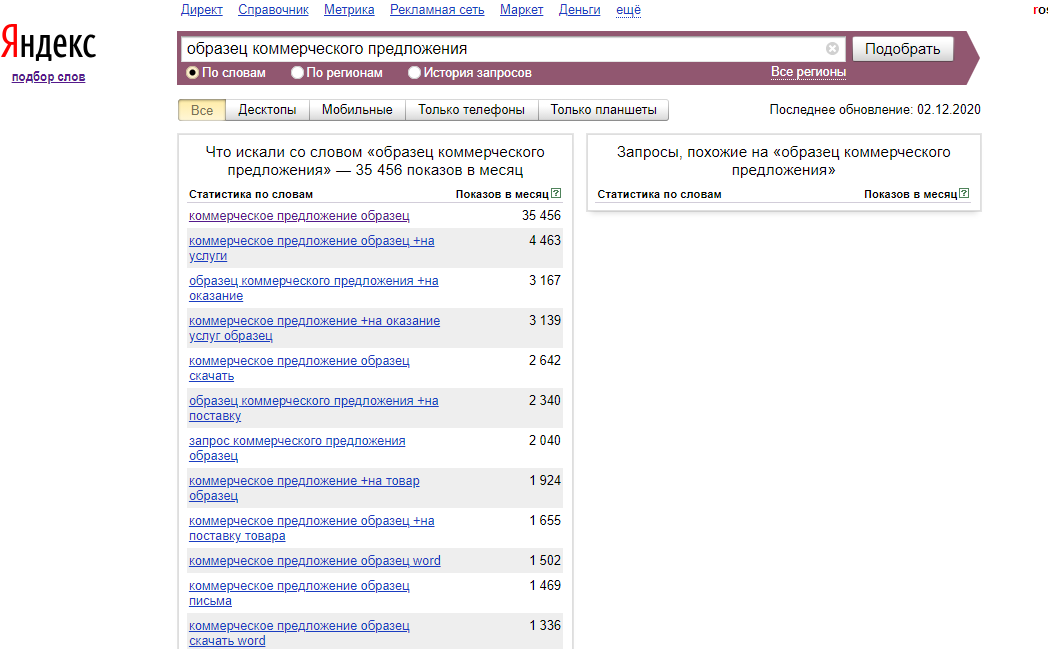Switch to the 'Мобильные' tab

(357, 110)
